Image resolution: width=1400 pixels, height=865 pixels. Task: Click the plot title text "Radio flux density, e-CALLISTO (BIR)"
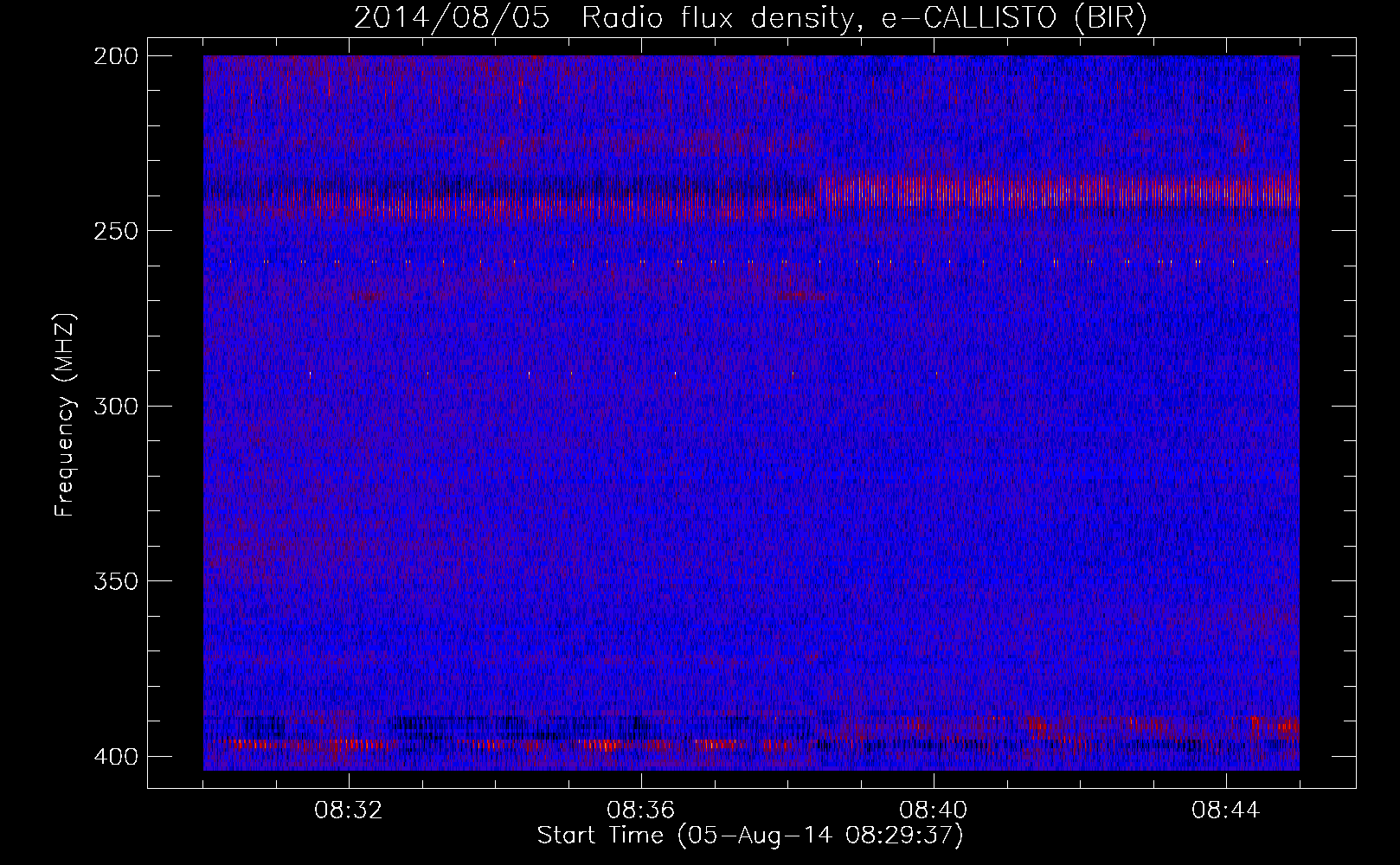point(864,18)
